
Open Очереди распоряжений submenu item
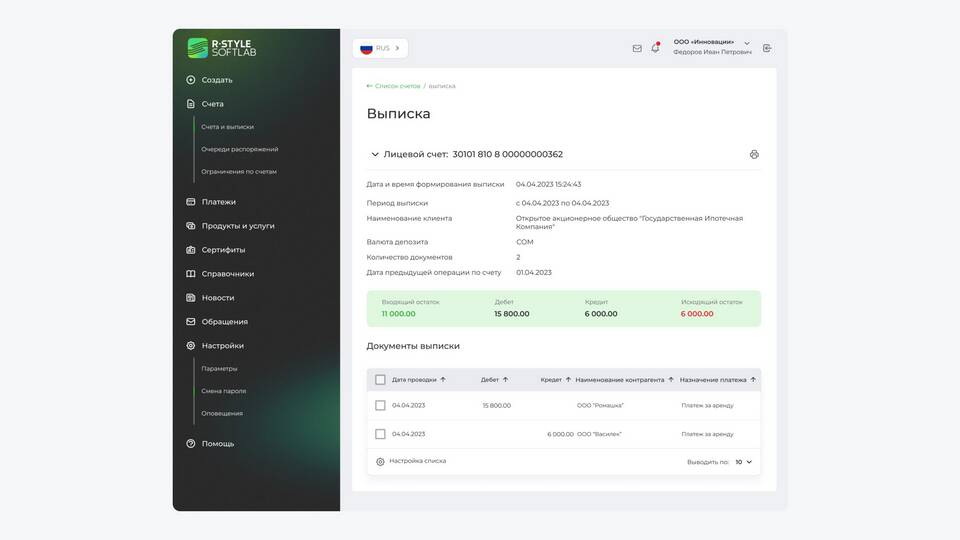click(x=239, y=149)
